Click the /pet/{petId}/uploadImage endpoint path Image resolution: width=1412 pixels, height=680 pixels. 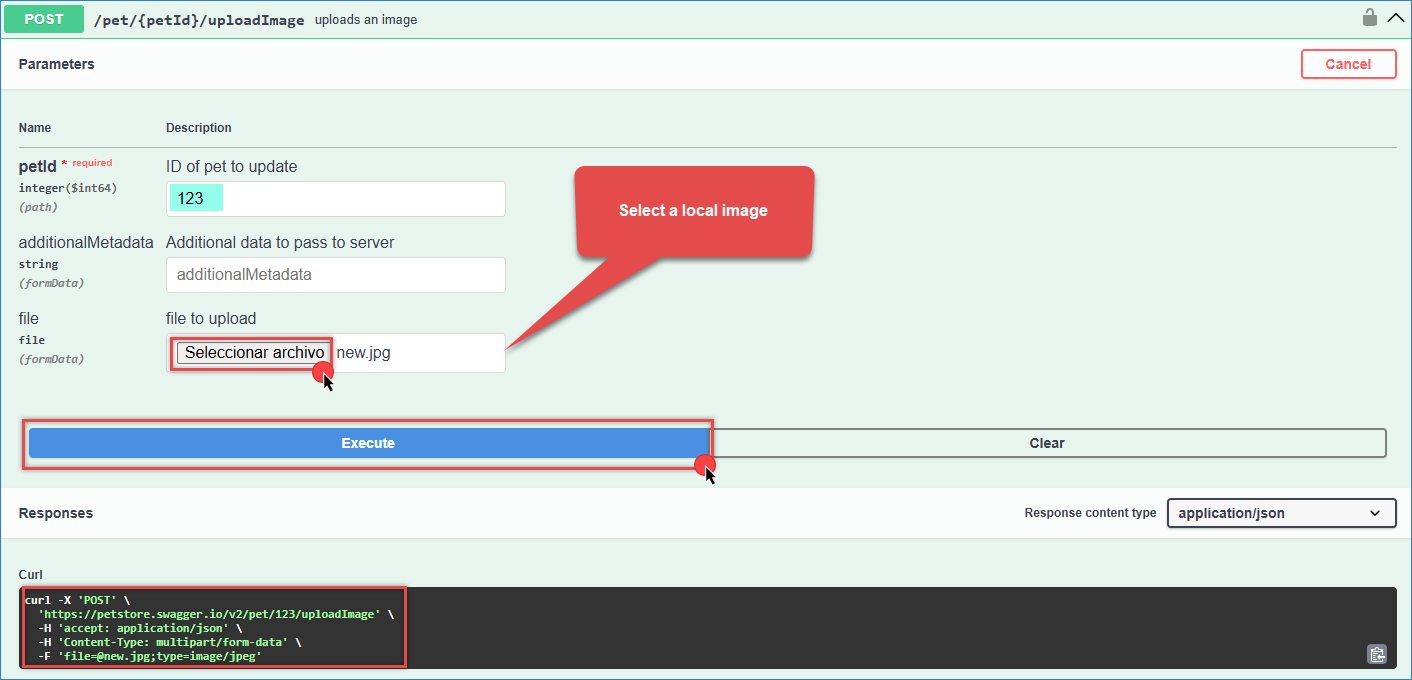pyautogui.click(x=199, y=20)
